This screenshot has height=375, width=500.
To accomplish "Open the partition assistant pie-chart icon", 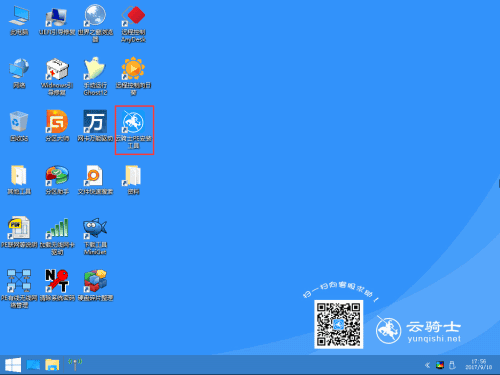I will click(57, 179).
